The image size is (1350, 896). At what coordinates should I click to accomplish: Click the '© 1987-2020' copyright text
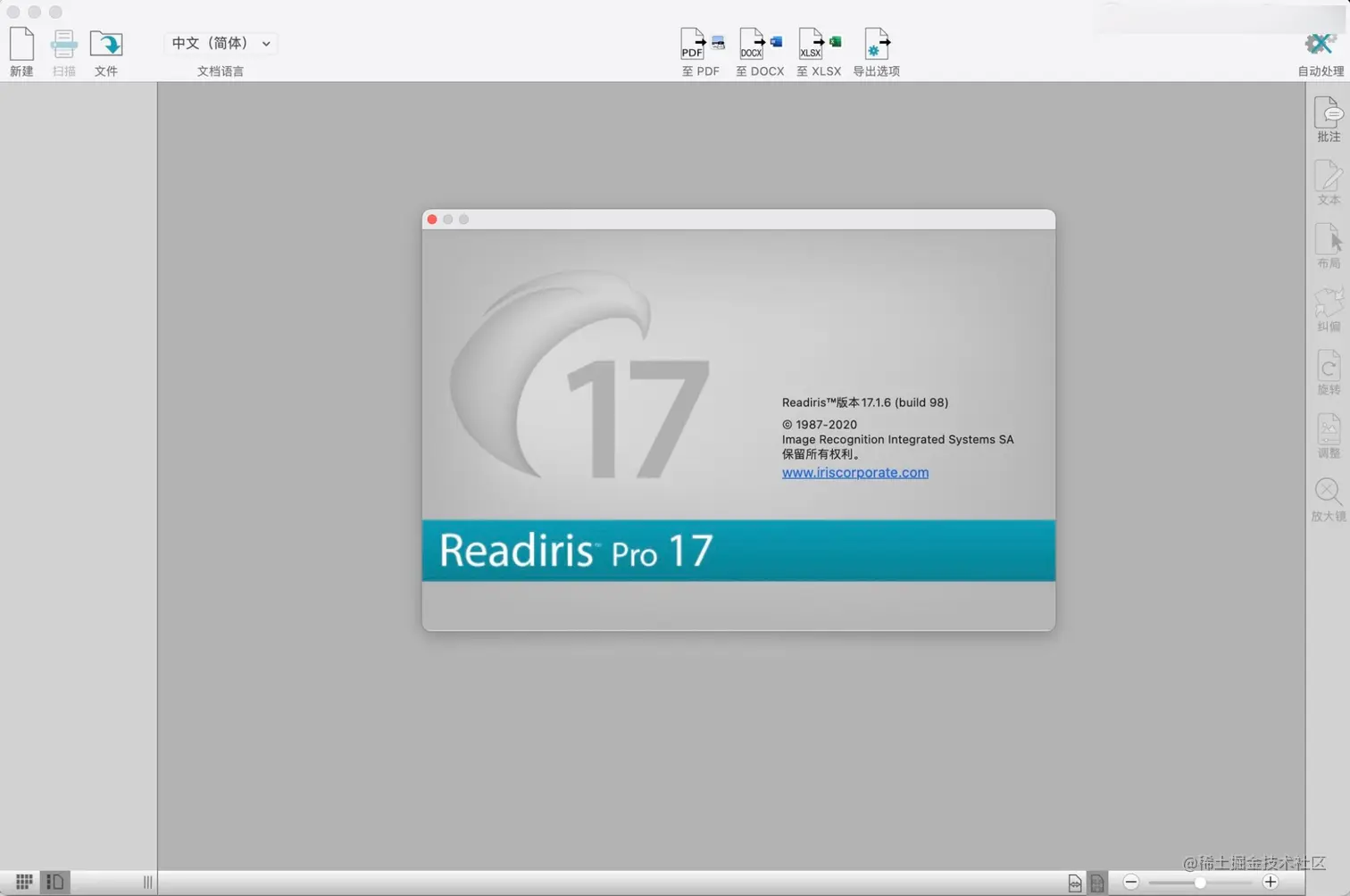pyautogui.click(x=820, y=425)
